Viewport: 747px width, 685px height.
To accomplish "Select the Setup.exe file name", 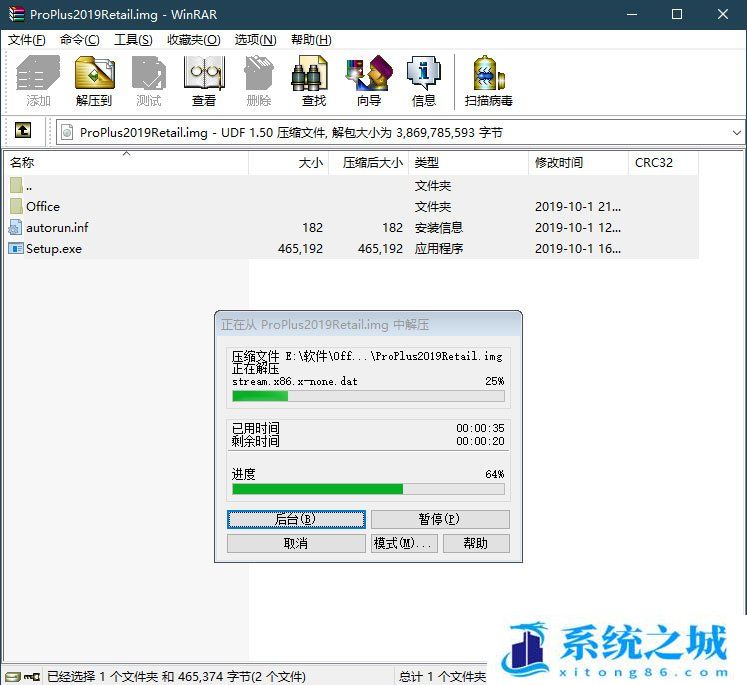I will [54, 248].
